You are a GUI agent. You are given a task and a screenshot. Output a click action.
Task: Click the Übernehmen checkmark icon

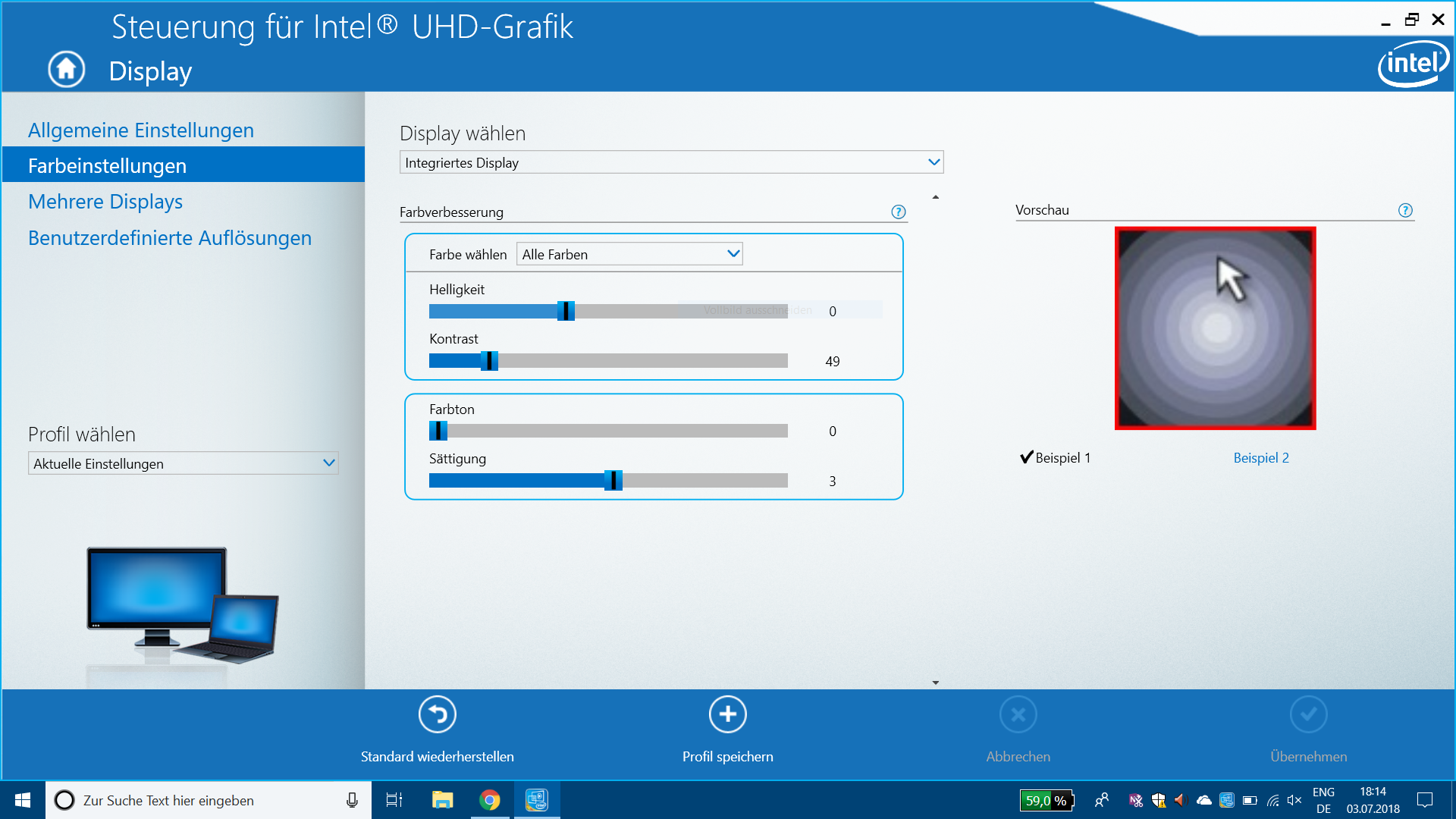[1309, 714]
